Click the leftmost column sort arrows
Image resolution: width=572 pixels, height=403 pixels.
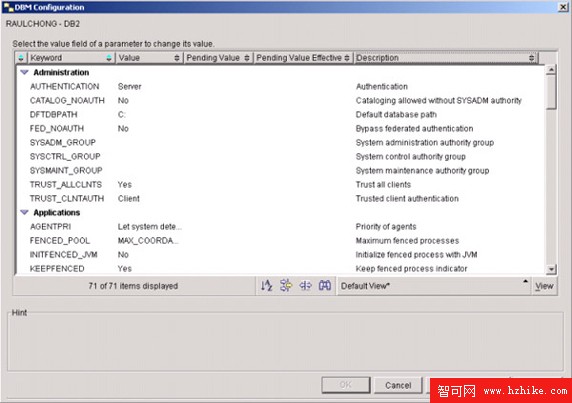(x=21, y=58)
